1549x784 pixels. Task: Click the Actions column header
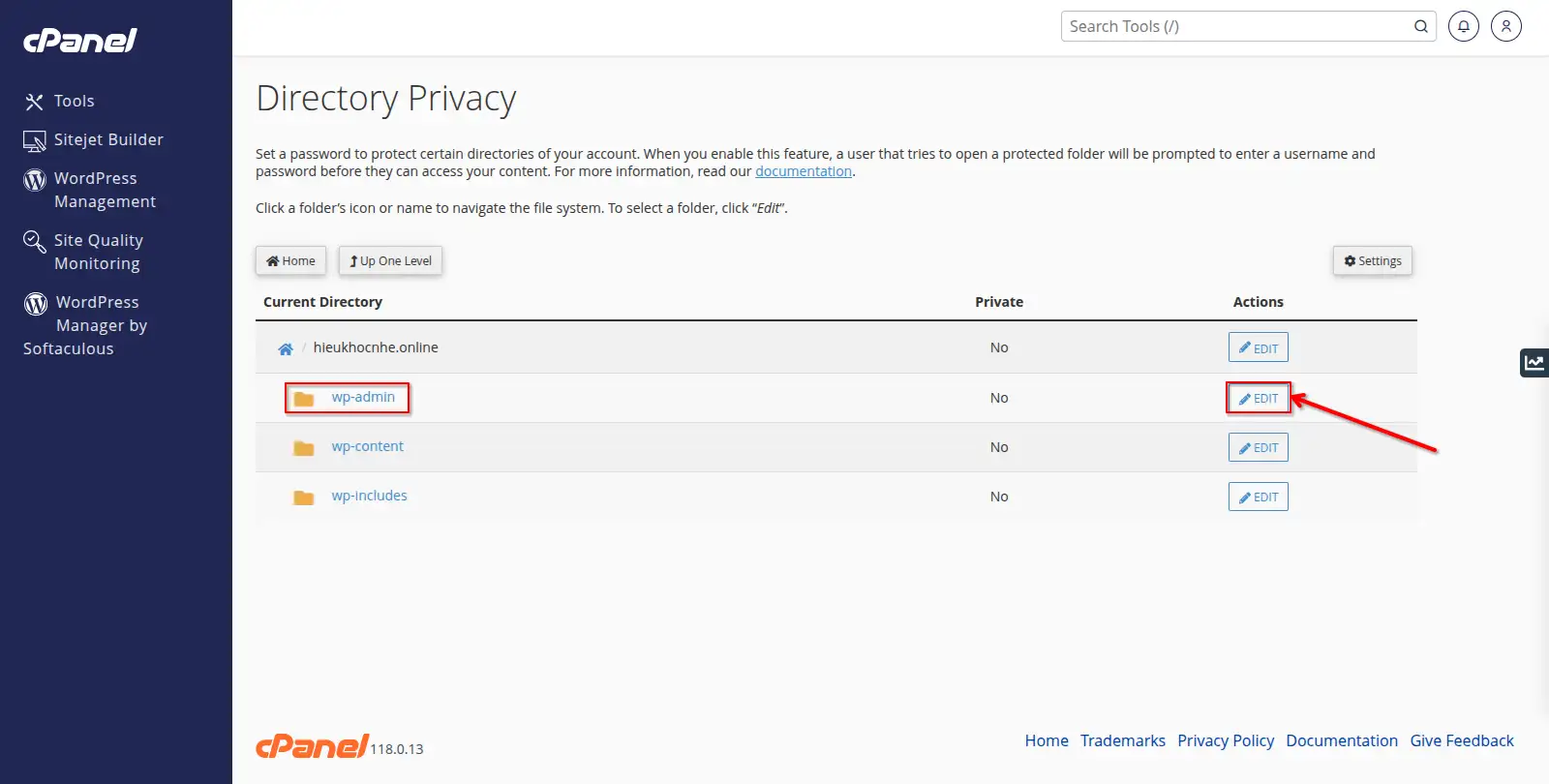coord(1259,302)
